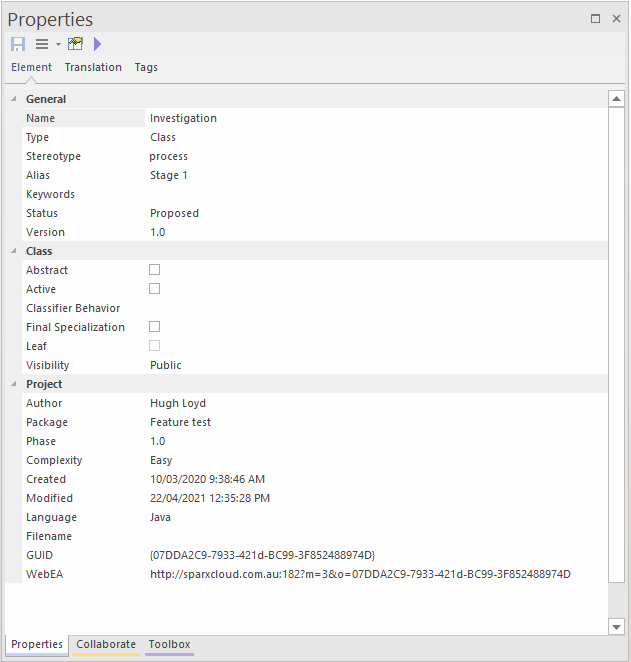This screenshot has height=662, width=631.
Task: Check the Final Specialization box
Action: pos(154,327)
